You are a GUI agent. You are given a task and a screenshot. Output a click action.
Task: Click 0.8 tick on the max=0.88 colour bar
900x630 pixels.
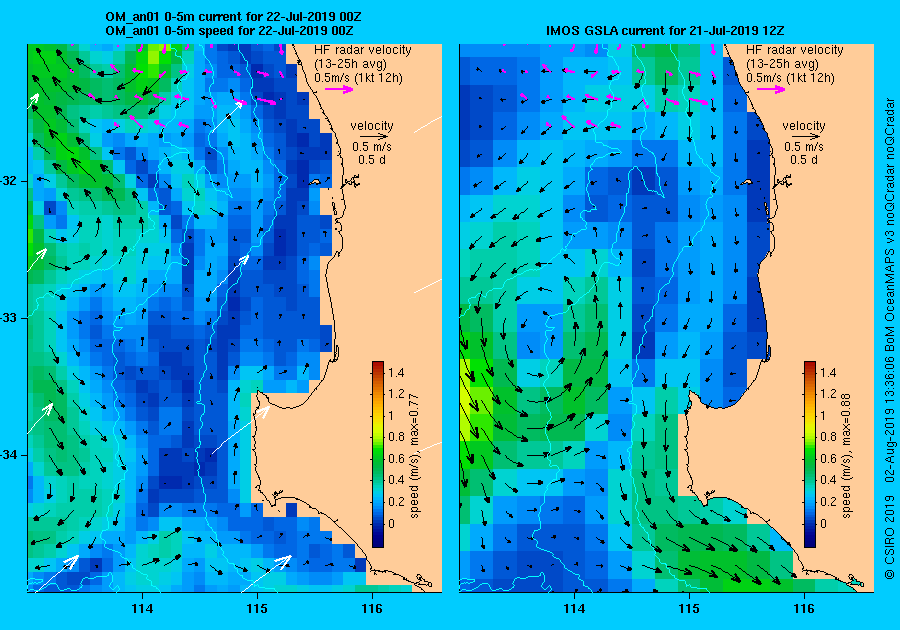point(828,437)
